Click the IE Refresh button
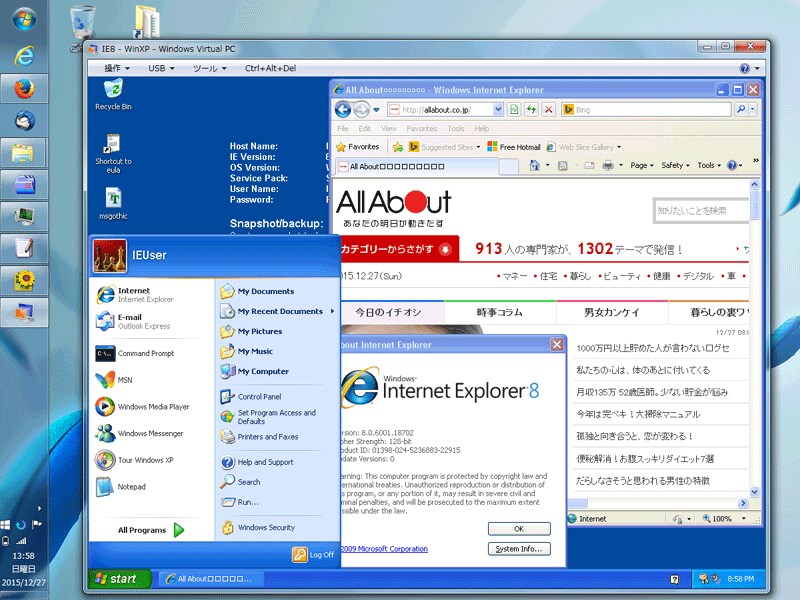Image resolution: width=800 pixels, height=600 pixels. pos(531,109)
